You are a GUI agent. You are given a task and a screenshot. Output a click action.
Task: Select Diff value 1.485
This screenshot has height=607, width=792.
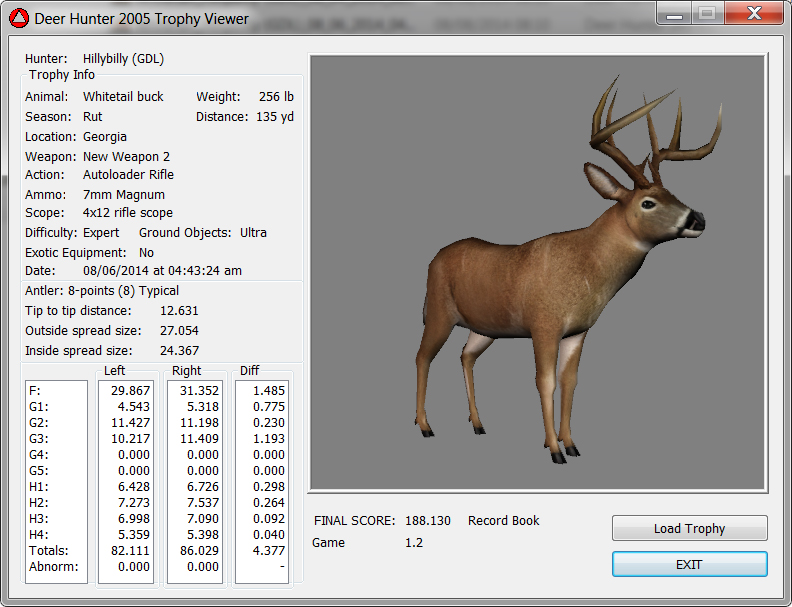click(268, 390)
